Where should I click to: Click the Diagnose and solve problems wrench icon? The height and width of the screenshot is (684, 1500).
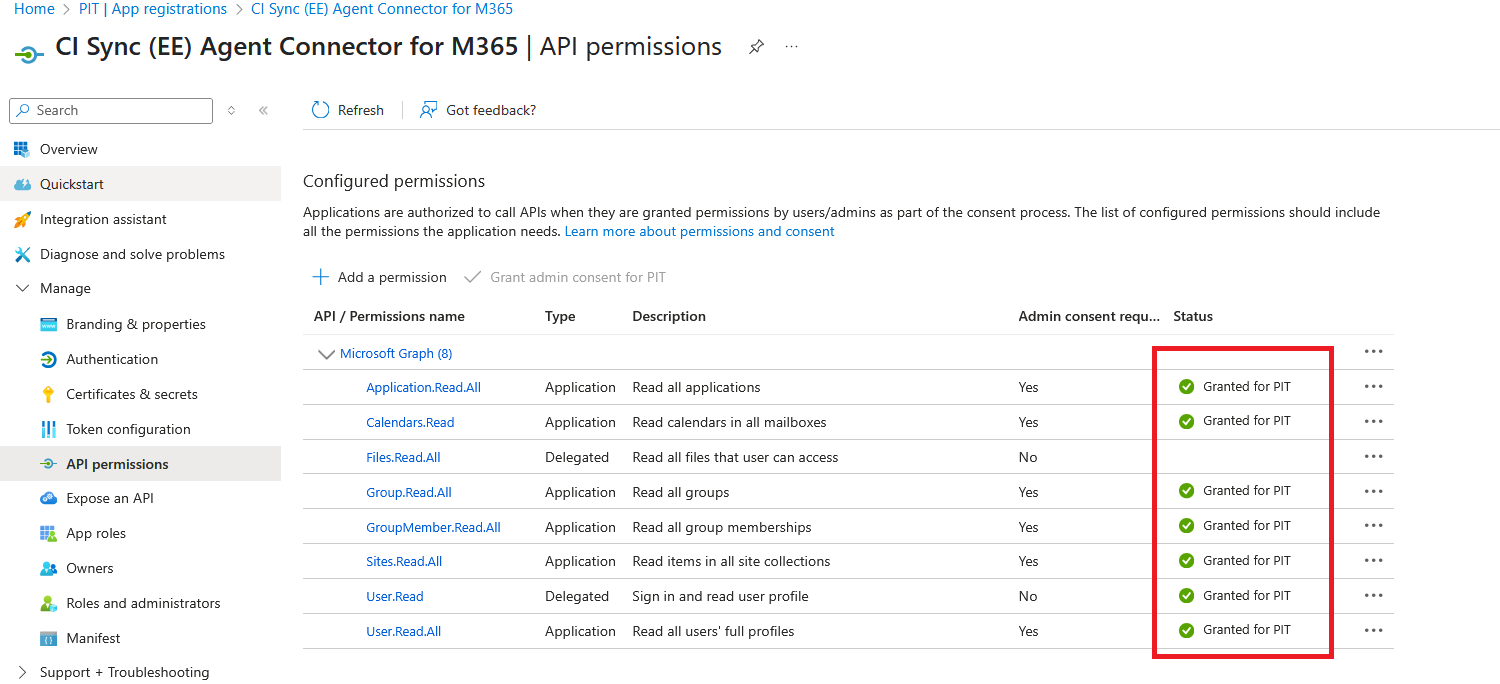(22, 254)
